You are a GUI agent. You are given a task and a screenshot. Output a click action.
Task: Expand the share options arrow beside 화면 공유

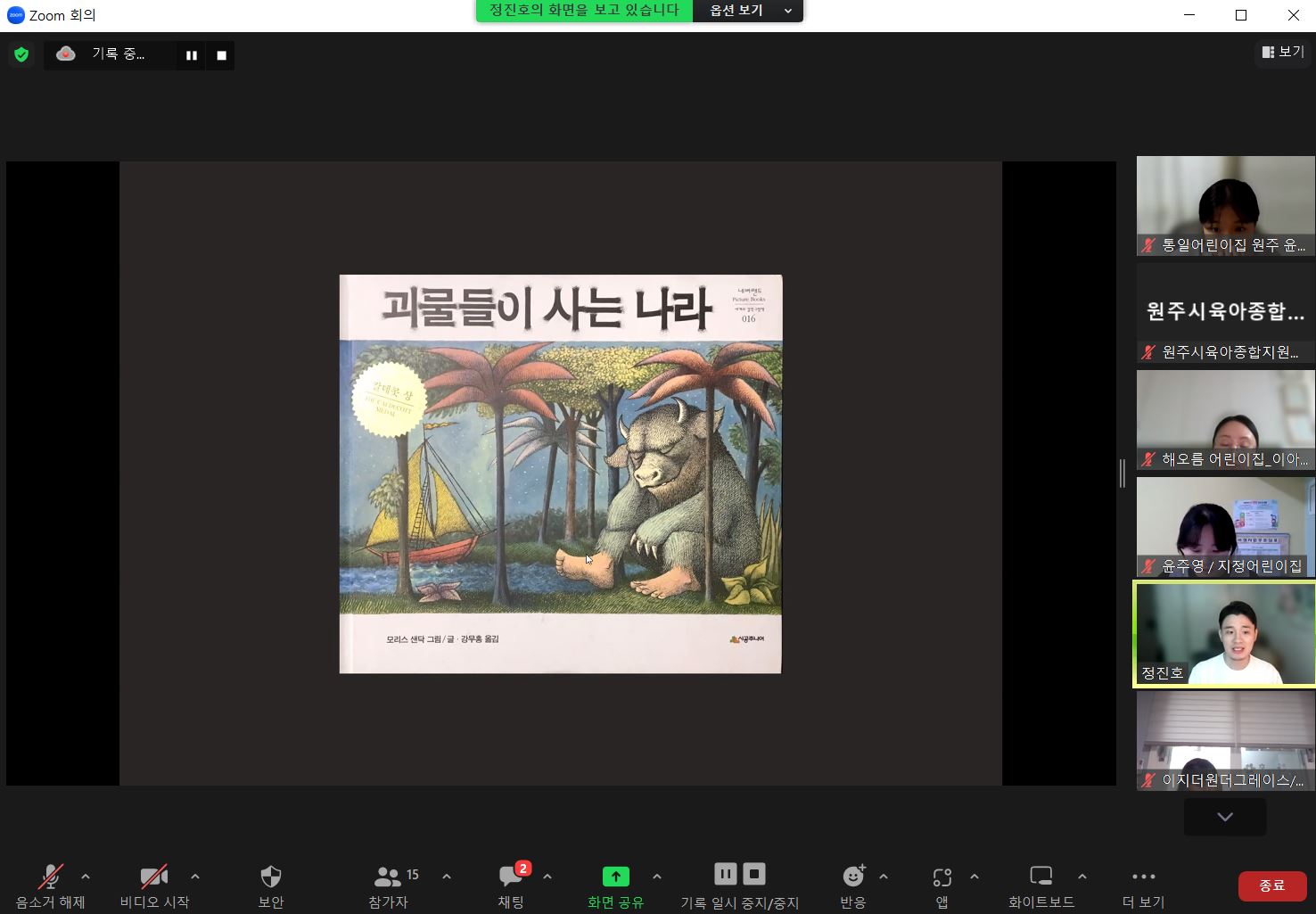pyautogui.click(x=657, y=877)
